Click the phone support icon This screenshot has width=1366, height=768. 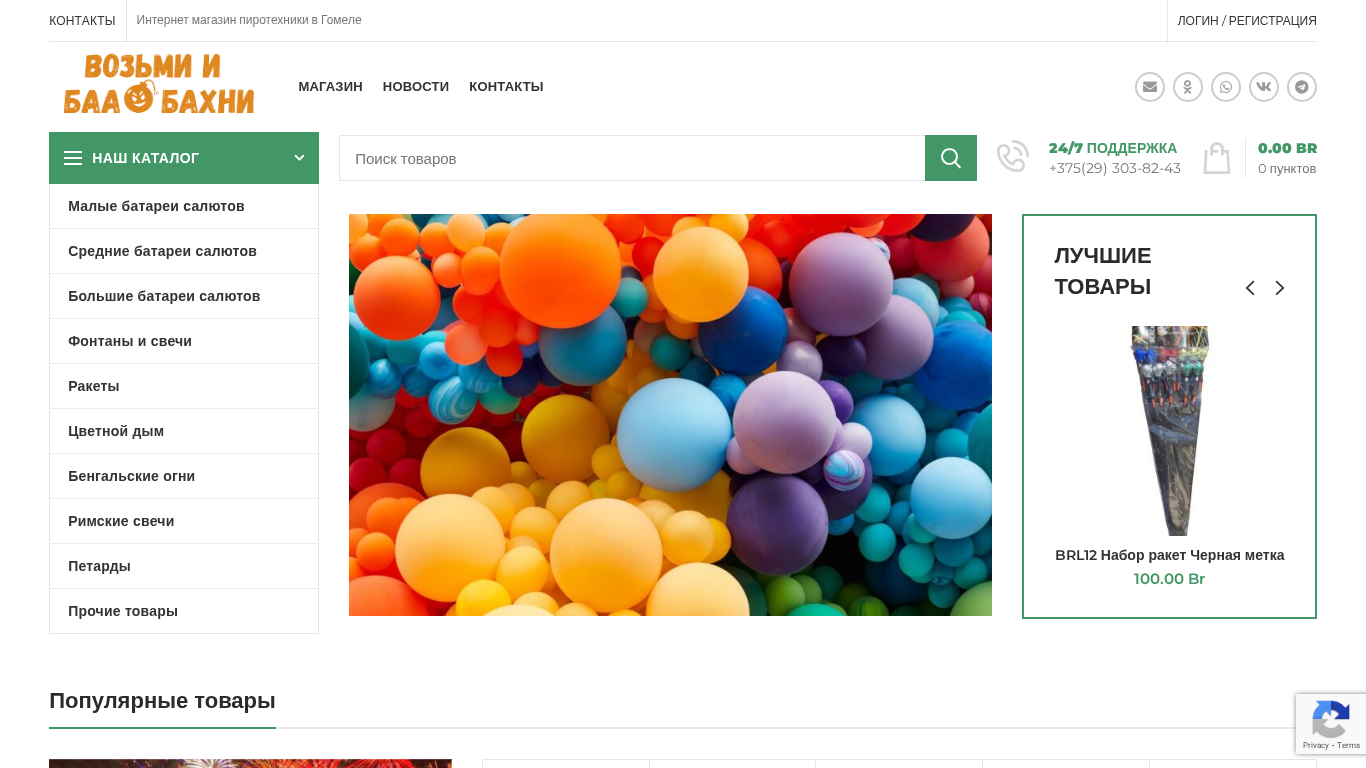pos(1013,157)
